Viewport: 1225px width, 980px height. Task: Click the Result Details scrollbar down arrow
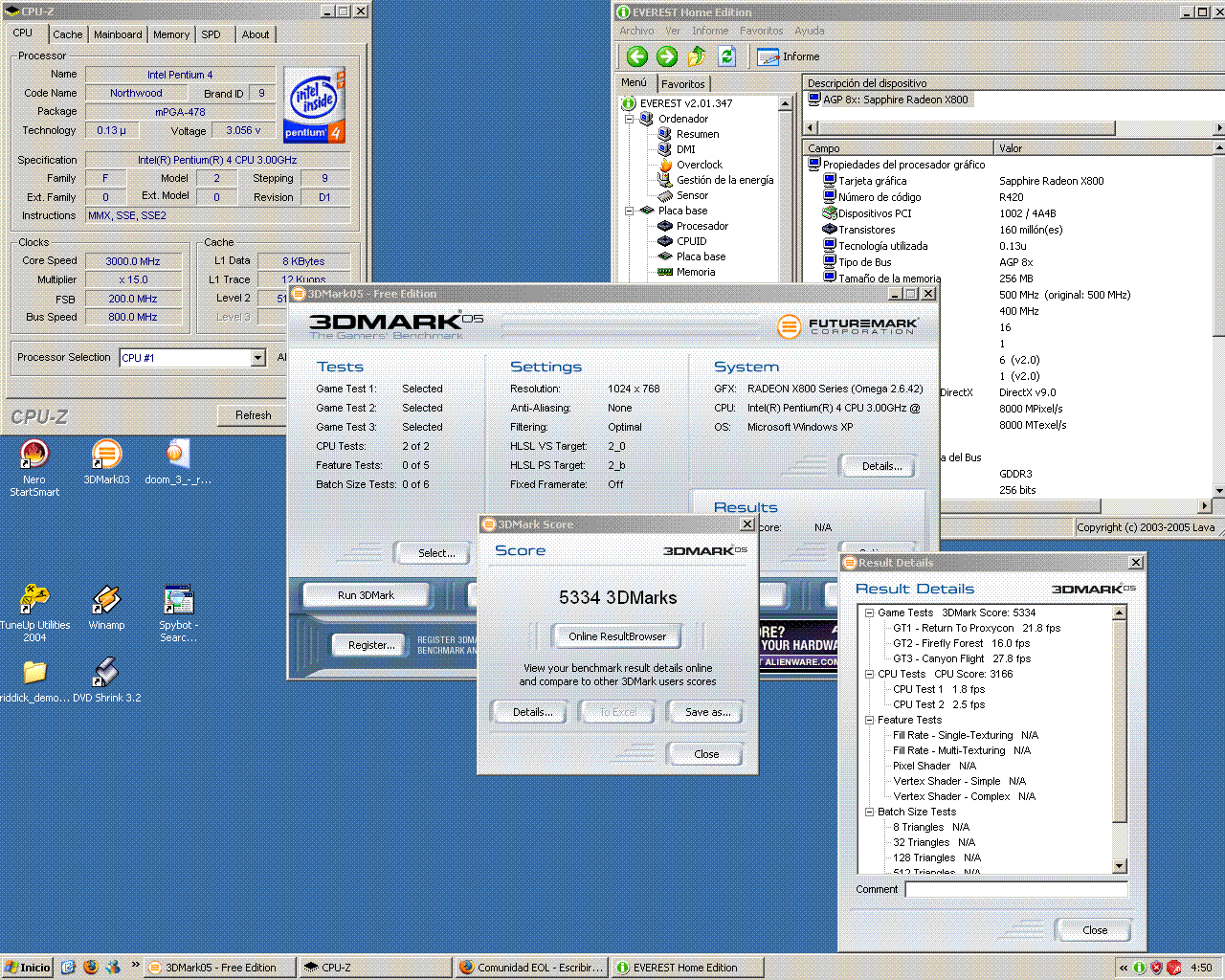[x=1120, y=866]
